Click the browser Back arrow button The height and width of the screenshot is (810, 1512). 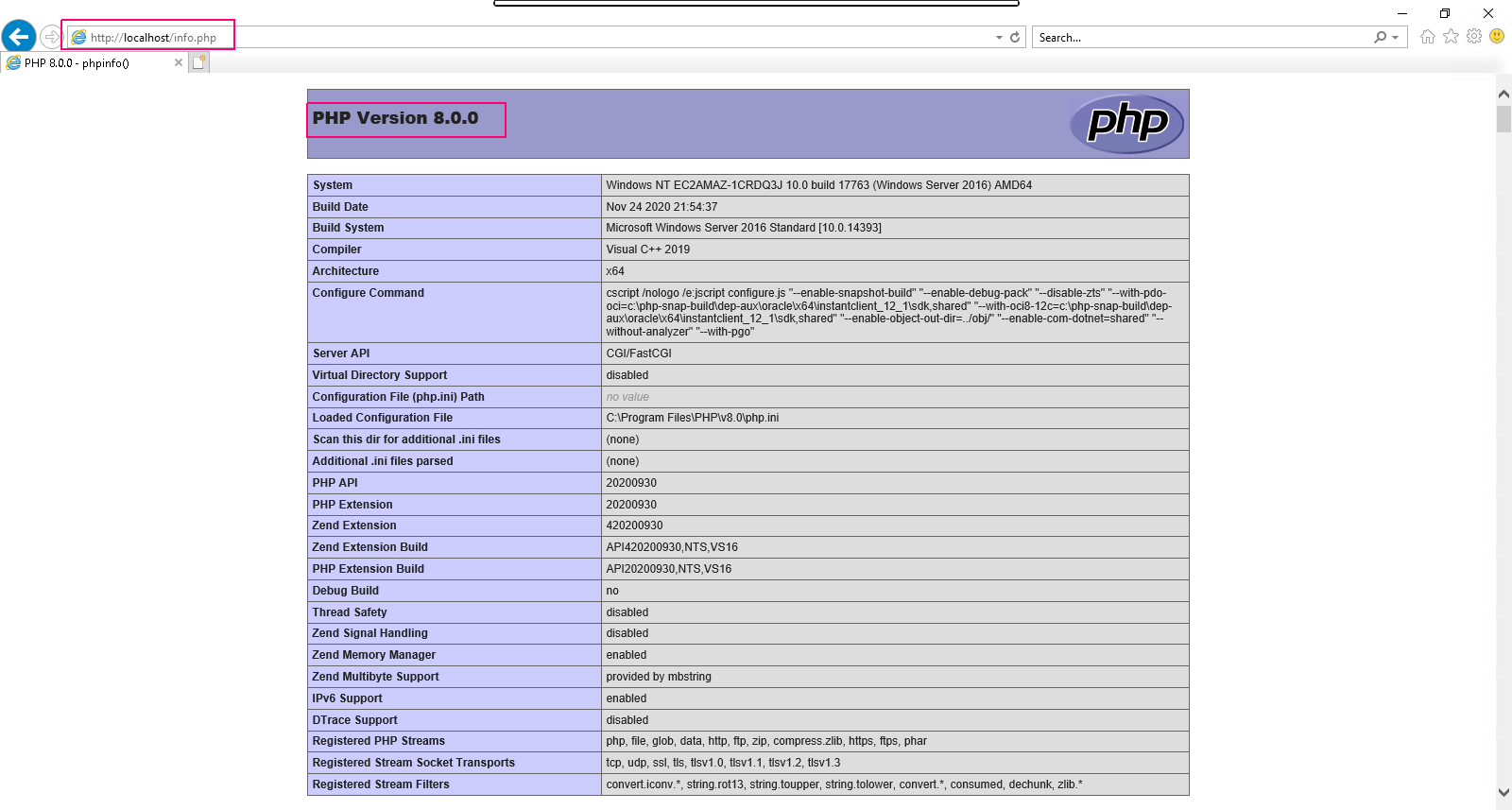pos(19,37)
